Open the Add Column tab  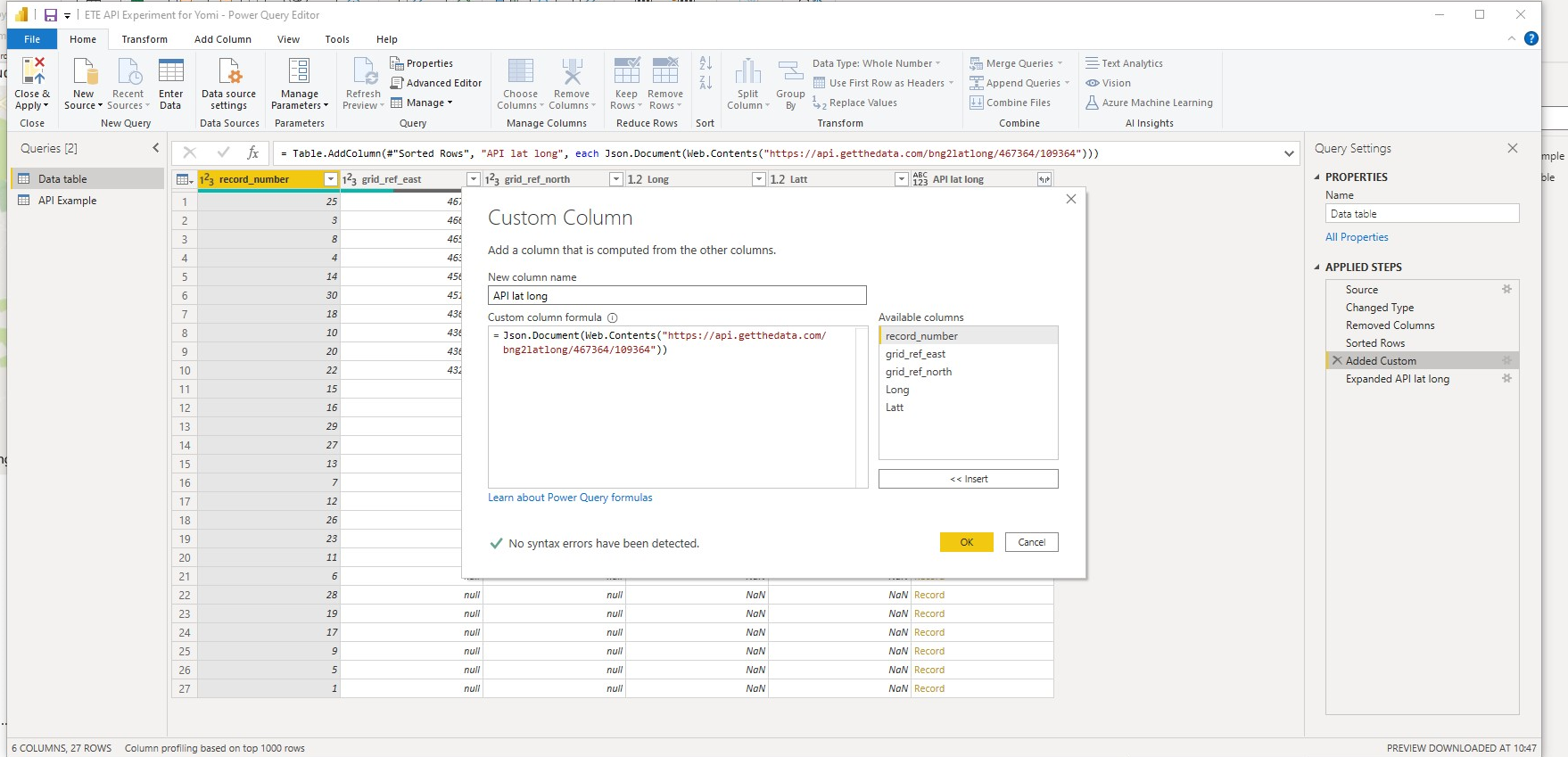point(223,39)
